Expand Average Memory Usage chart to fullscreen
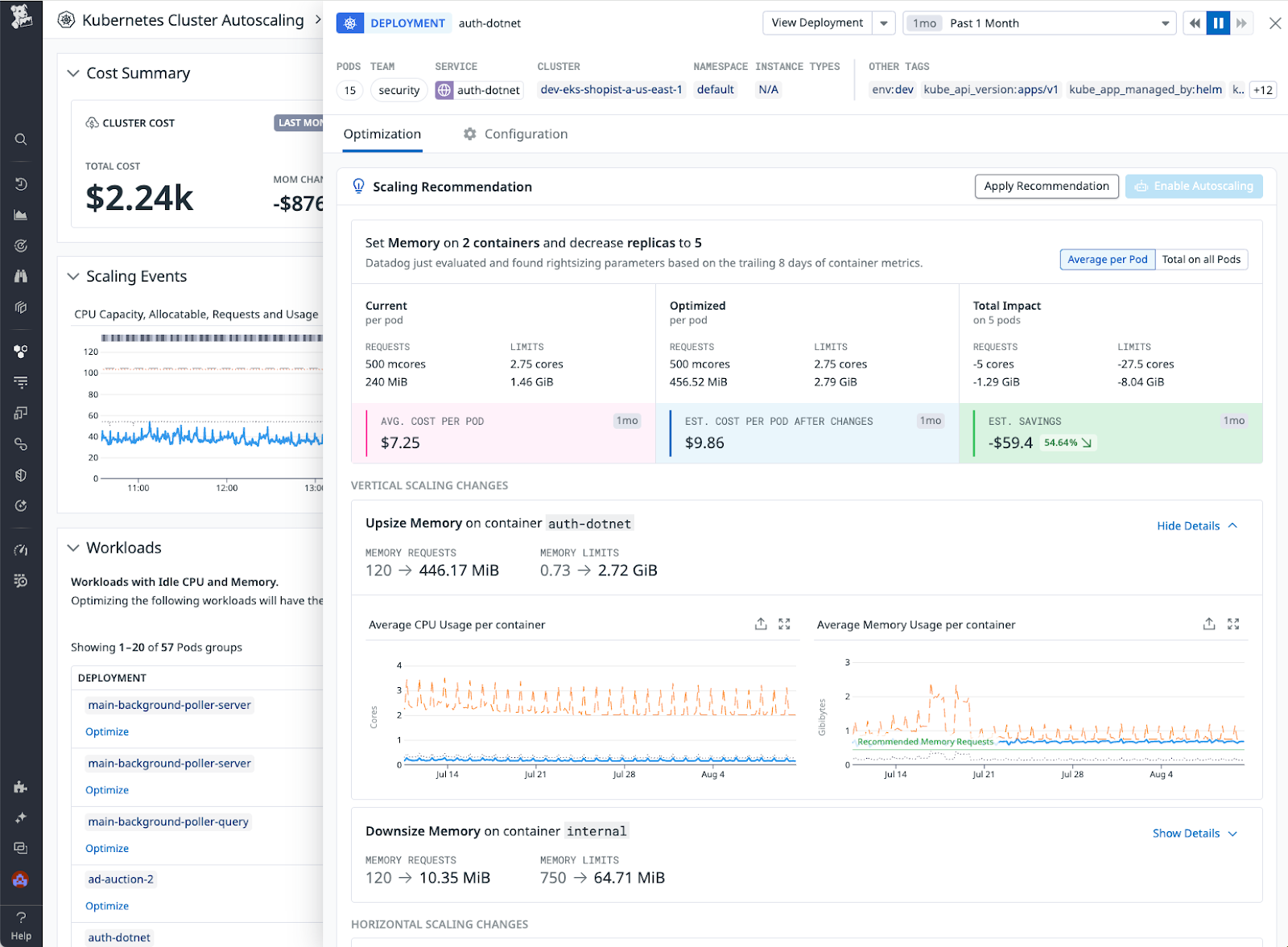This screenshot has height=947, width=1288. pos(1233,624)
